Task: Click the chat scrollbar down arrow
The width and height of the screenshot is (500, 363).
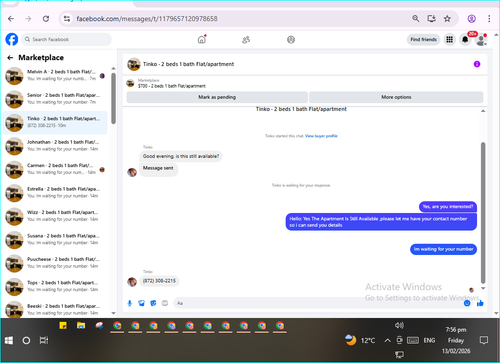Action: tap(483, 288)
